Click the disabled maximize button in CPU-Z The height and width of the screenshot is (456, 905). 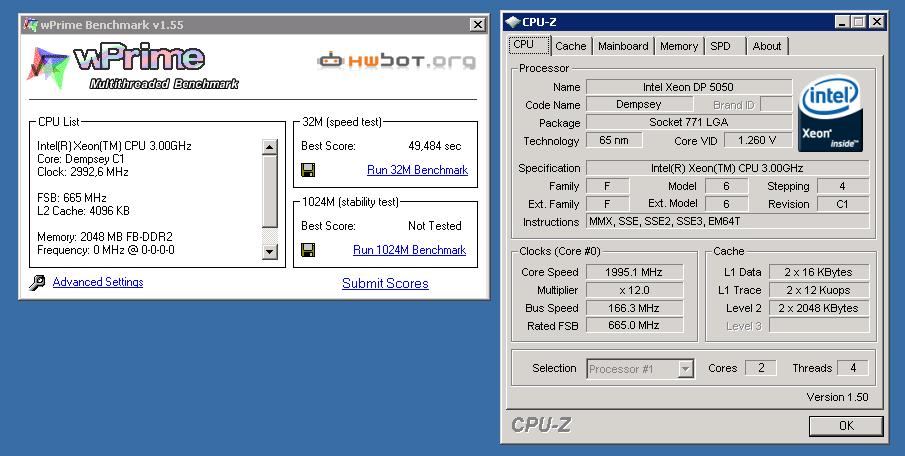click(858, 22)
